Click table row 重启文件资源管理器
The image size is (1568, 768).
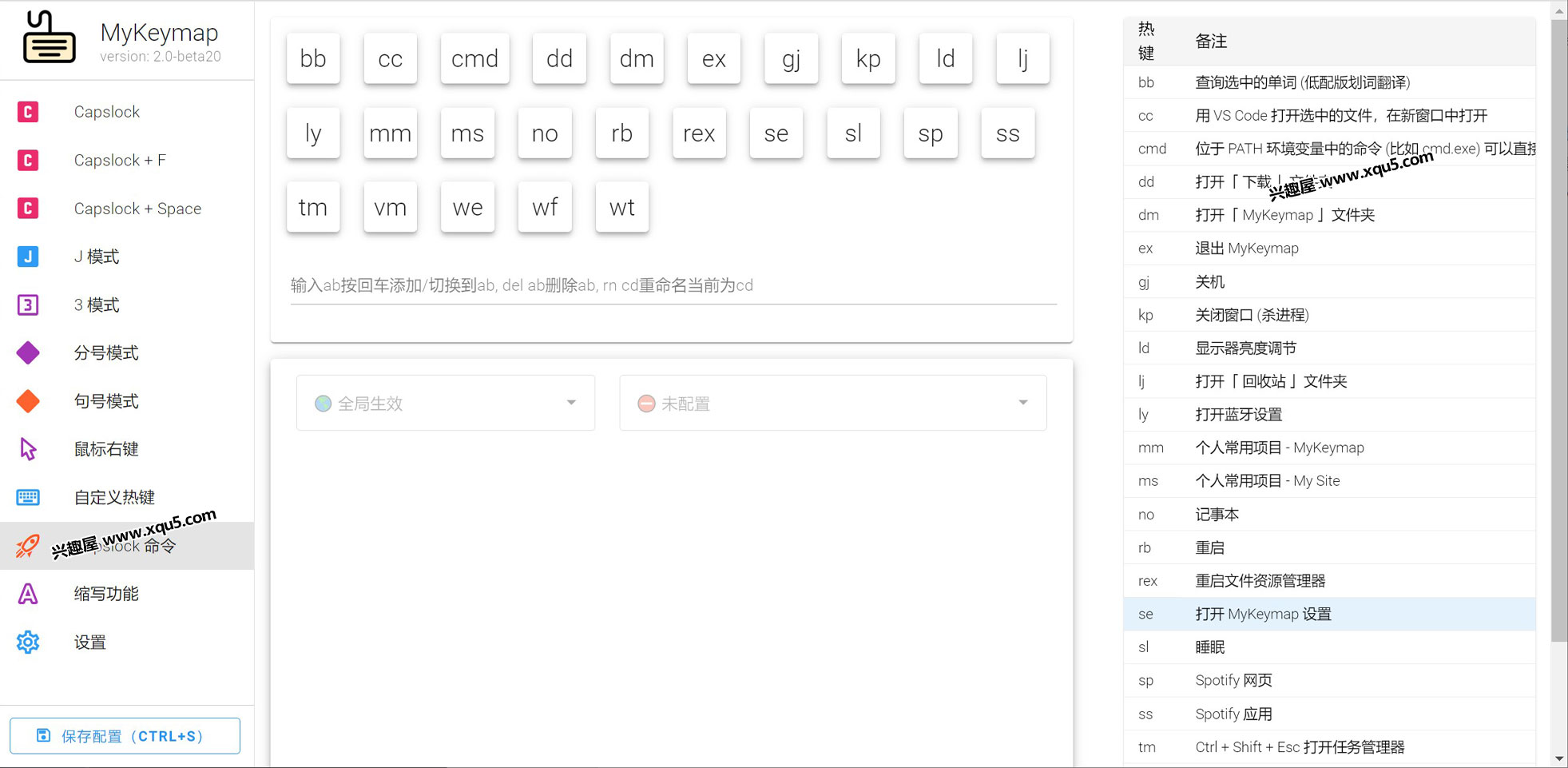pyautogui.click(x=1329, y=580)
